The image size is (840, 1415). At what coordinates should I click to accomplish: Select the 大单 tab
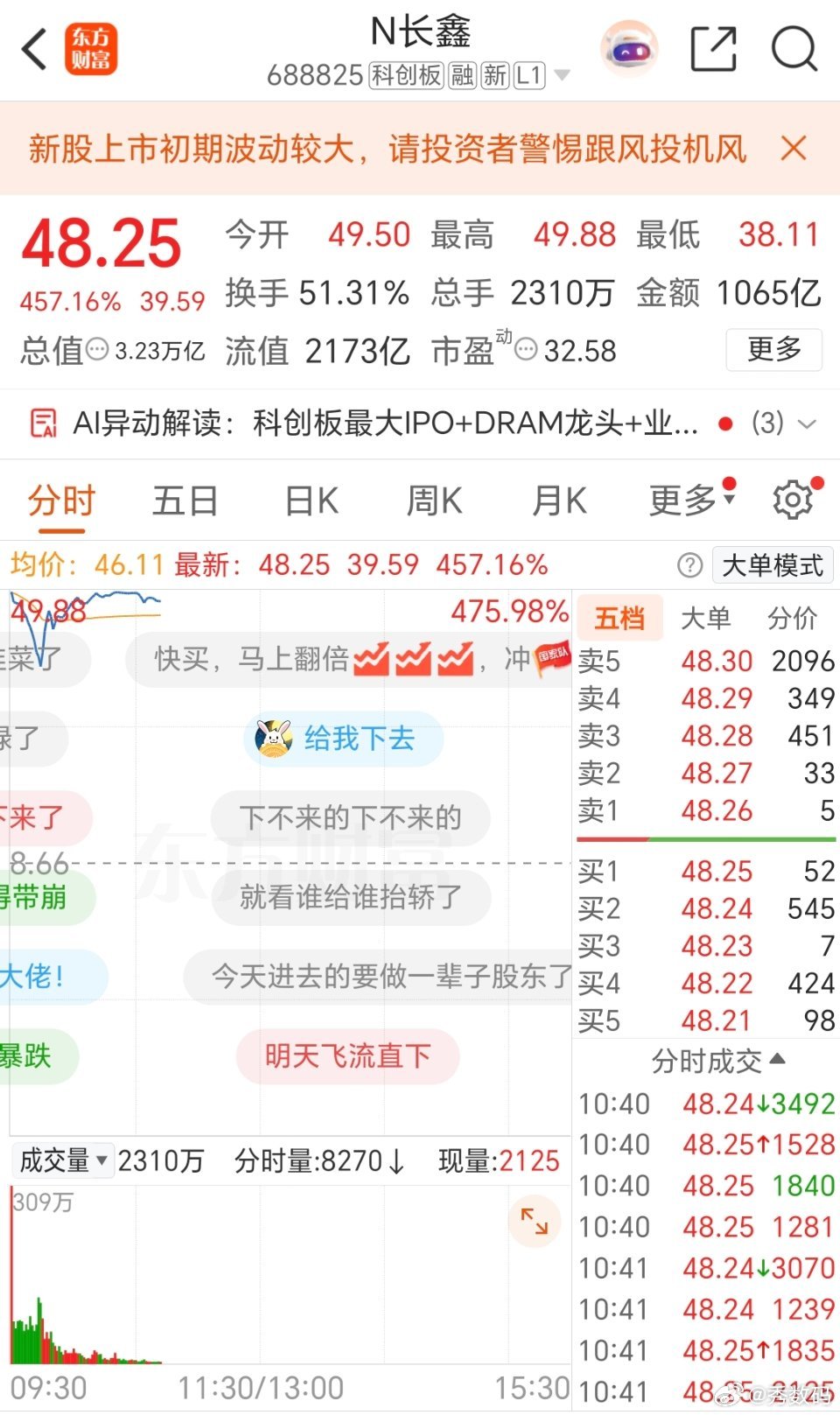point(705,618)
